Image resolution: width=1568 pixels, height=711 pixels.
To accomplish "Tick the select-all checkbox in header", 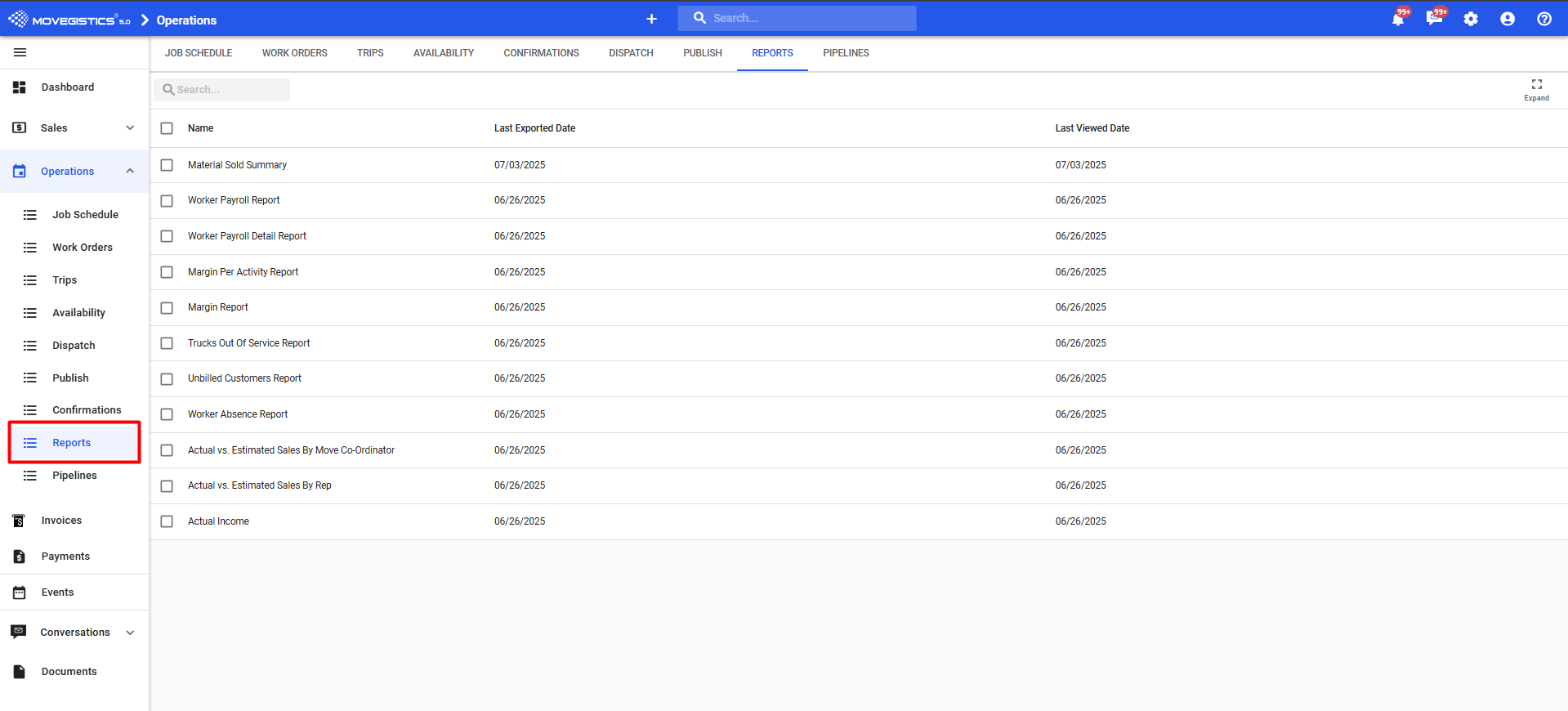I will pyautogui.click(x=167, y=128).
